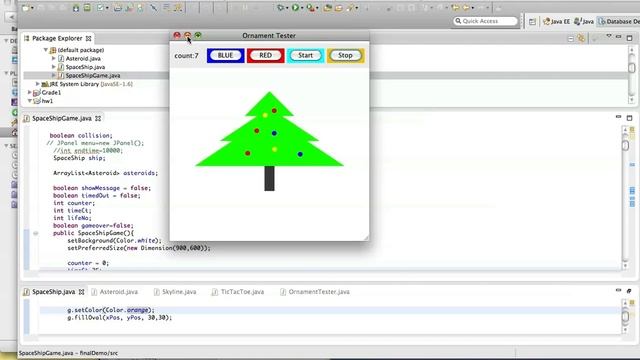Image resolution: width=640 pixels, height=360 pixels.
Task: Click the RED button in Ornament Tester
Action: [x=265, y=56]
